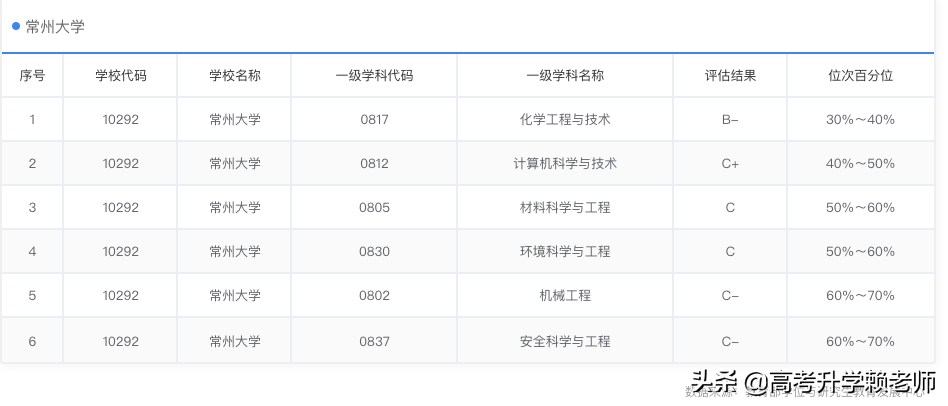This screenshot has width=948, height=406.
Task: Click the 环境科学与工程 row entry
Action: tap(565, 251)
